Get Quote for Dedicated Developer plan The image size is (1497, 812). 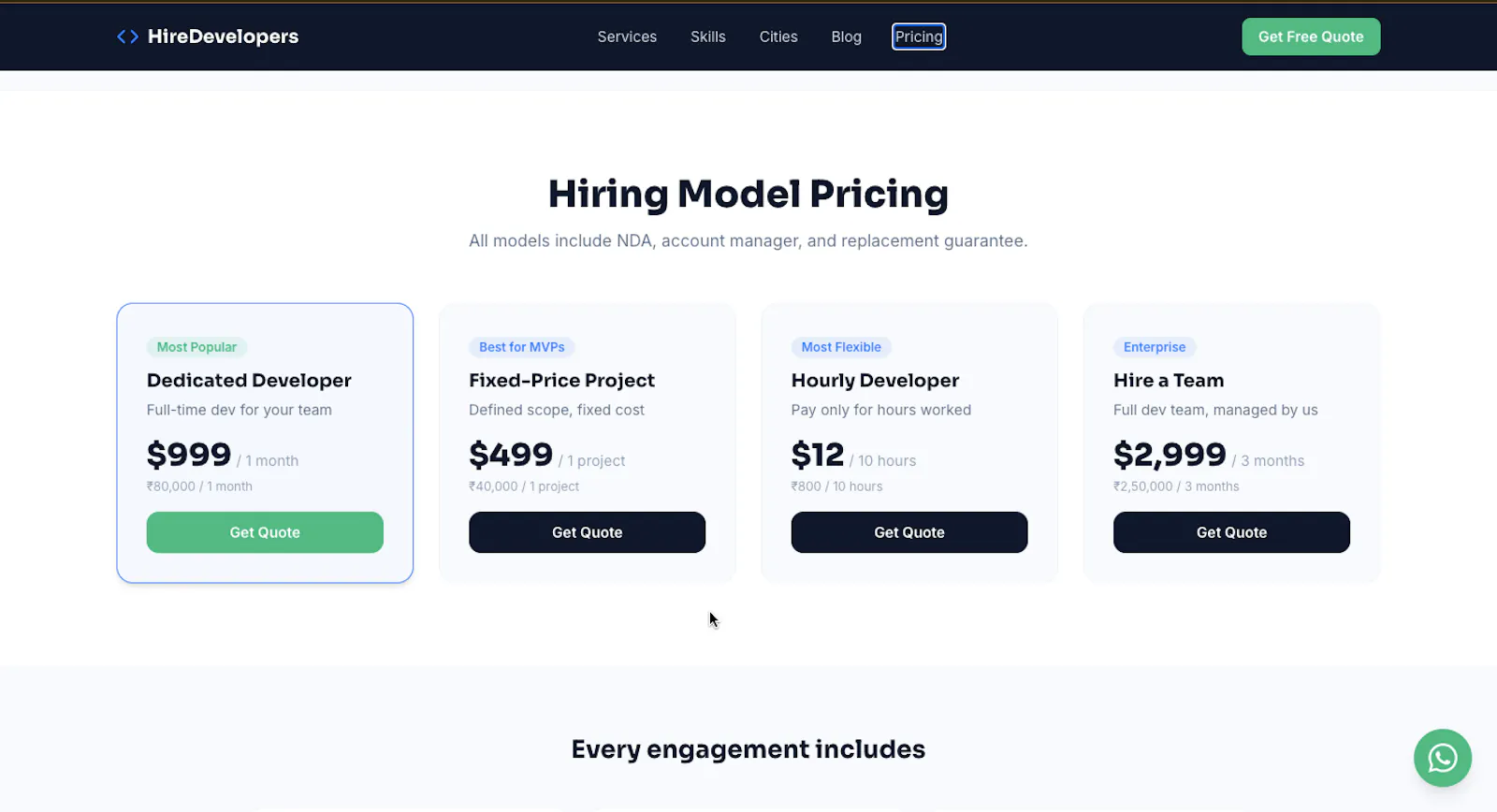click(265, 532)
